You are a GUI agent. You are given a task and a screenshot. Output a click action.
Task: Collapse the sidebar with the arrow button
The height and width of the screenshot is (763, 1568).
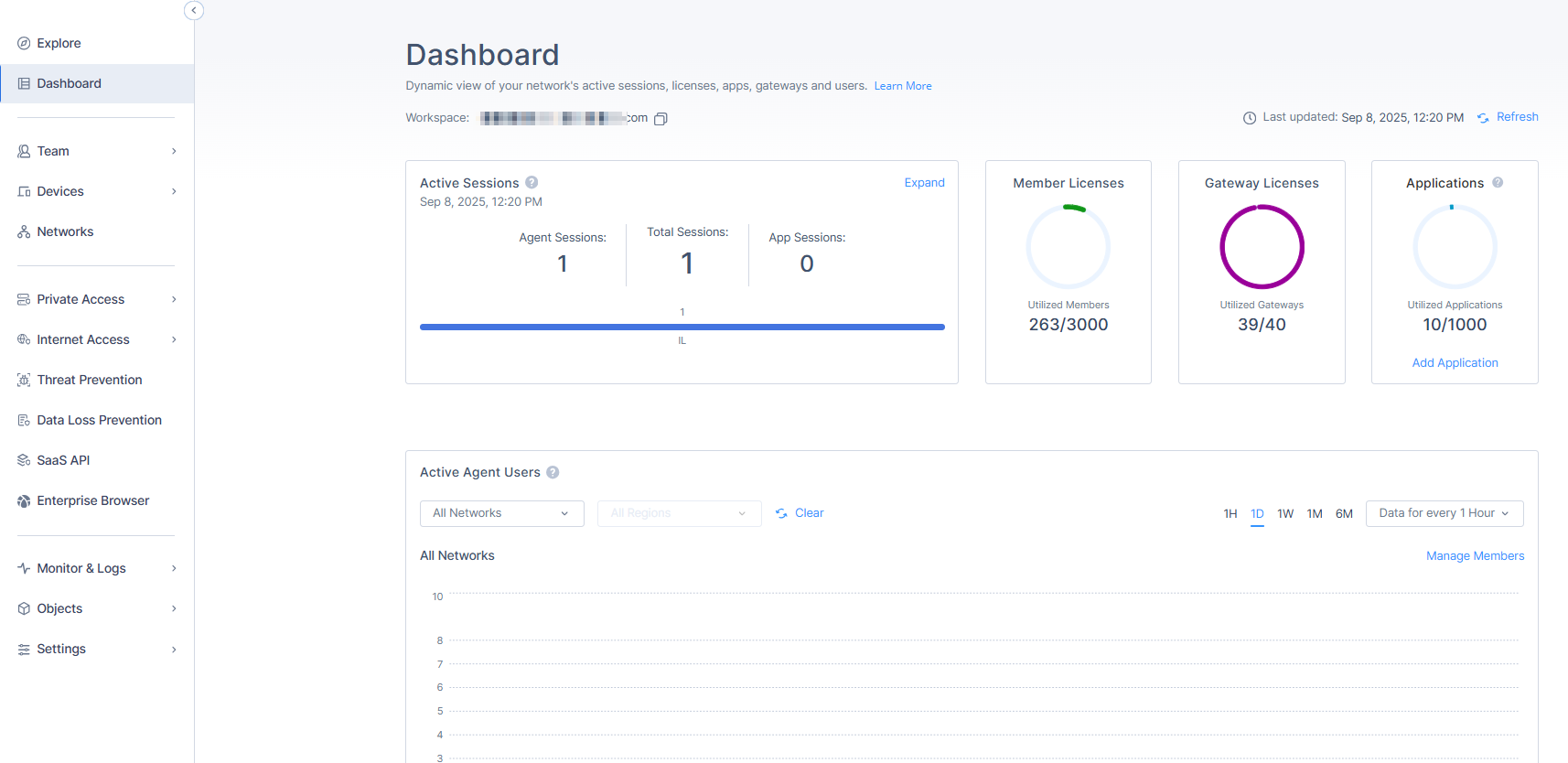tap(194, 10)
